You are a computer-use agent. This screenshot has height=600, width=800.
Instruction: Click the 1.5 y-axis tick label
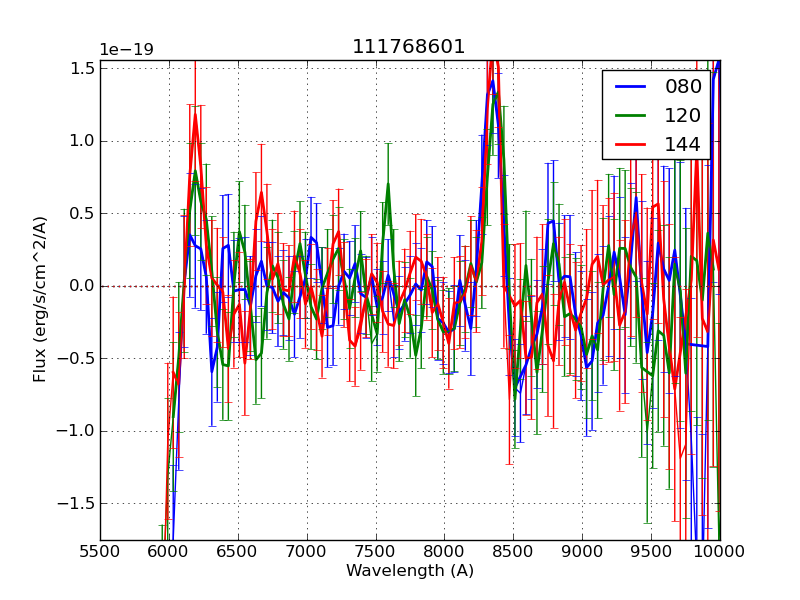83,68
